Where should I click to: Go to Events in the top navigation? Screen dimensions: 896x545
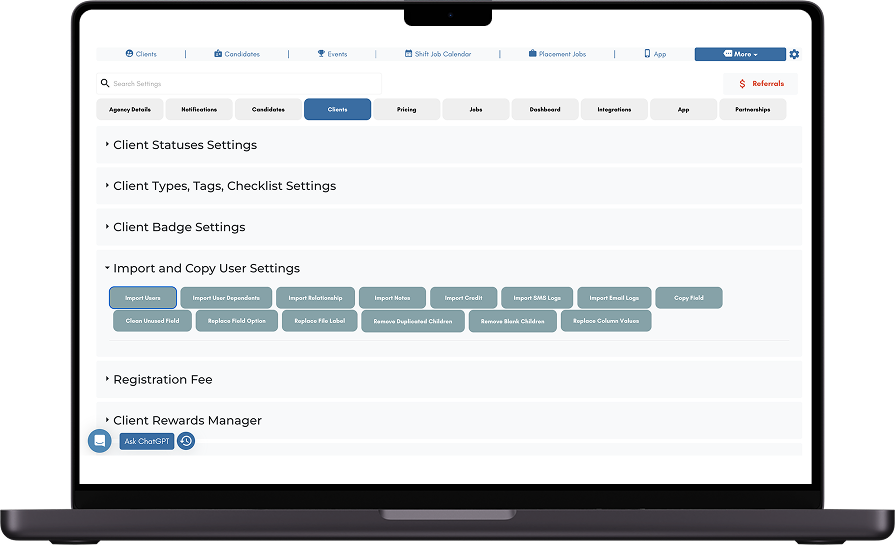pos(333,54)
